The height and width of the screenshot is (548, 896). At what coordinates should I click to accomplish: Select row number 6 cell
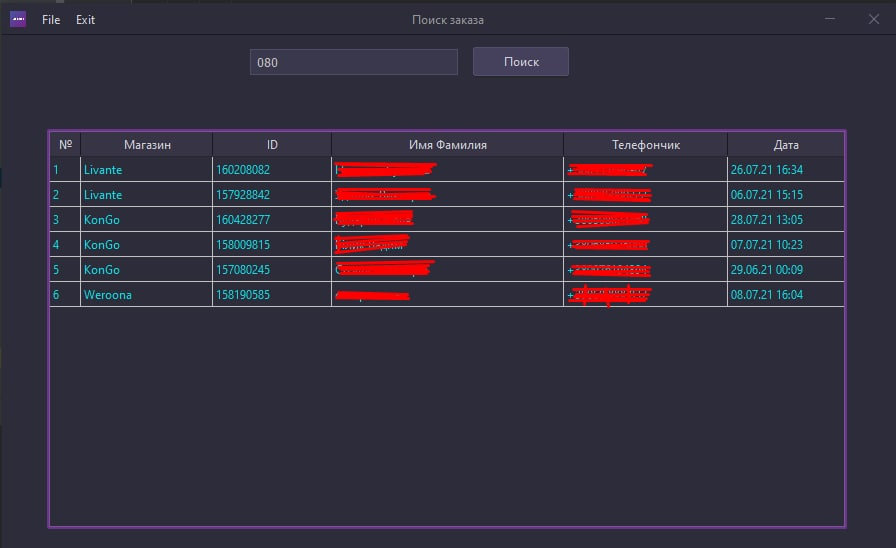click(x=65, y=294)
